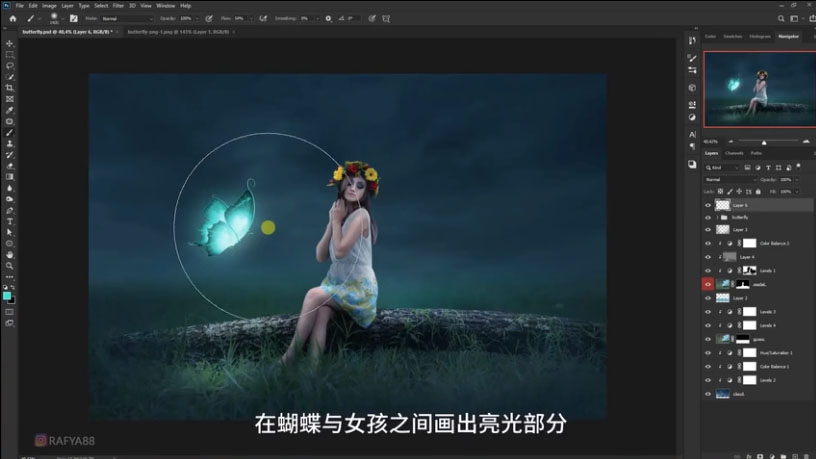Toggle red-highlighted eye of model layer
816x459 pixels.
(x=708, y=284)
